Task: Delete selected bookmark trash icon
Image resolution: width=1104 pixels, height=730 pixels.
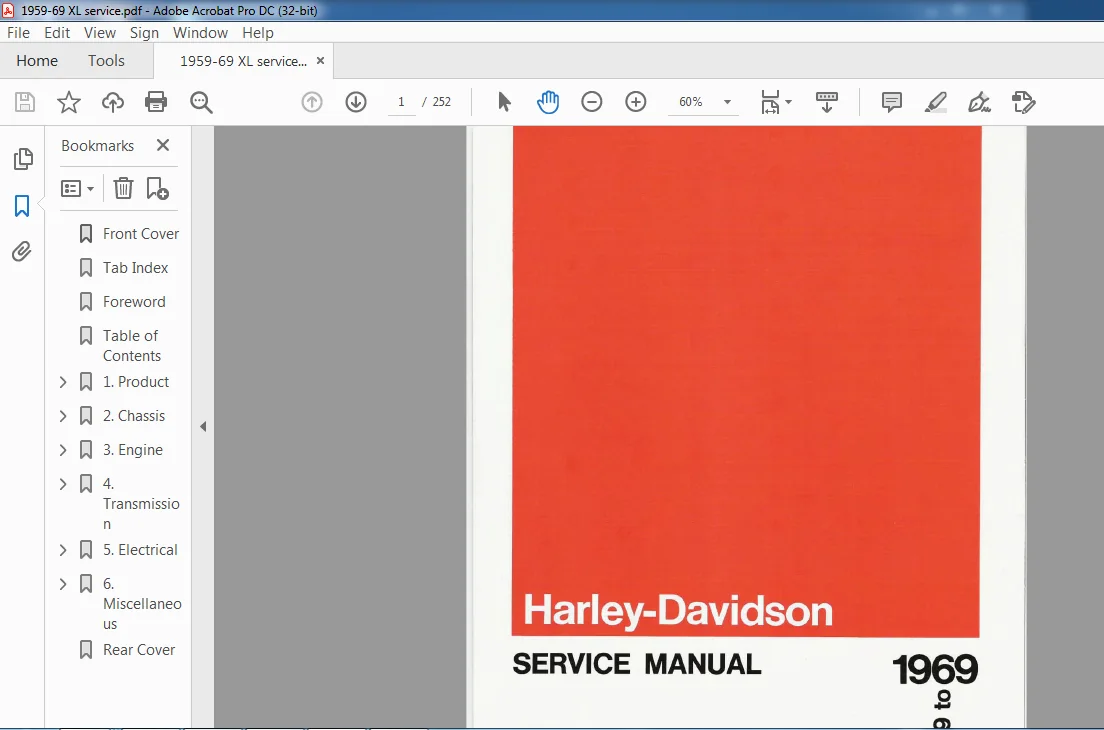Action: click(x=123, y=189)
